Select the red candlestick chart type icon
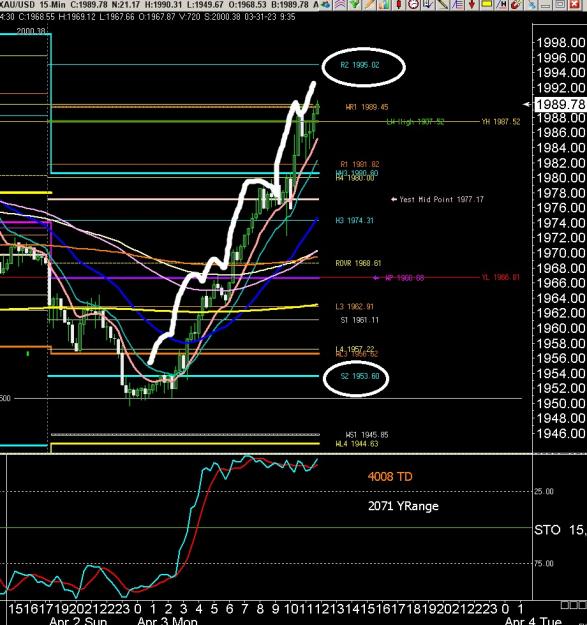Image resolution: width=587 pixels, height=625 pixels. pyautogui.click(x=398, y=4)
